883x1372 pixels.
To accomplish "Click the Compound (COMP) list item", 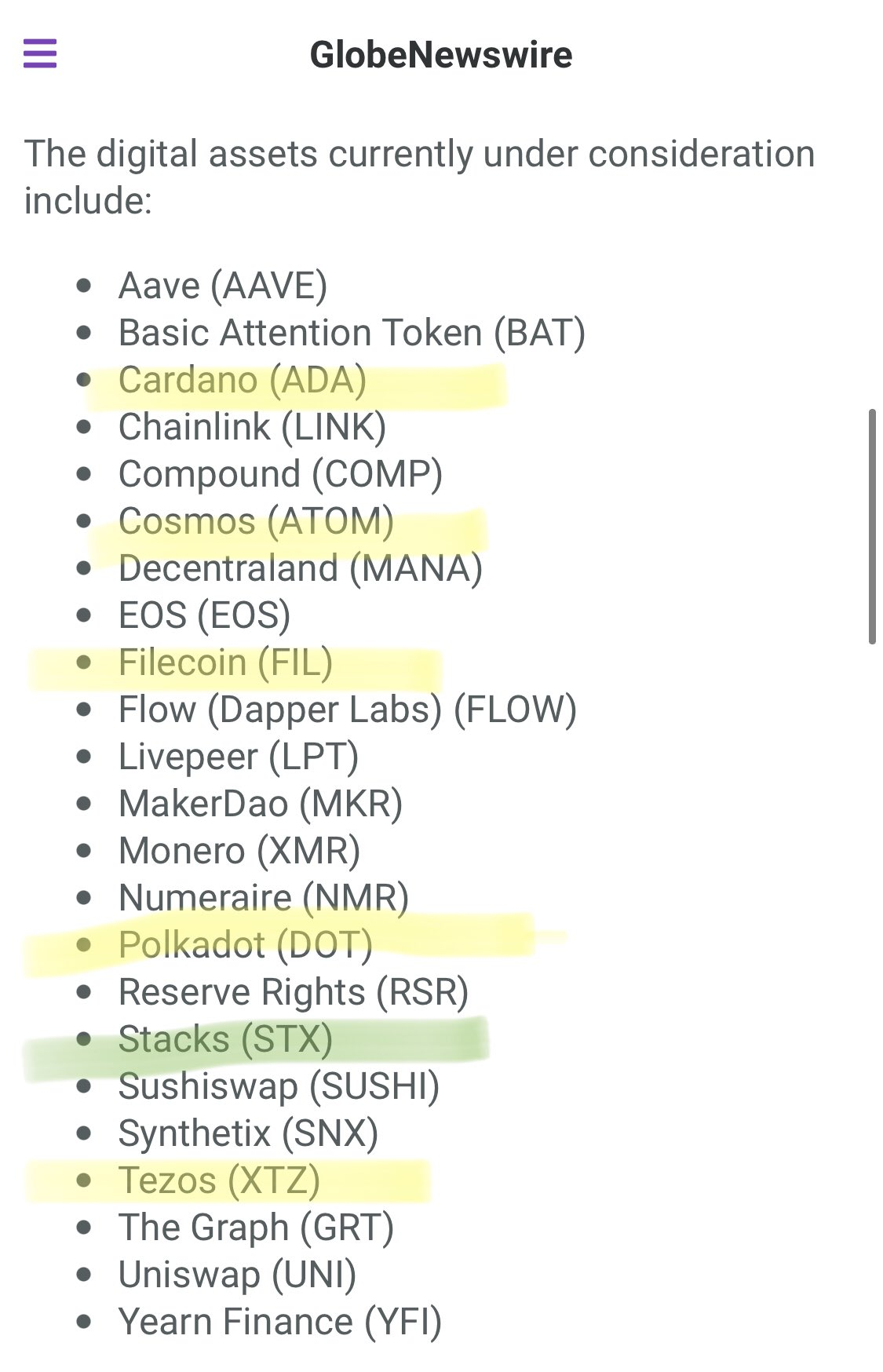I will pyautogui.click(x=280, y=474).
